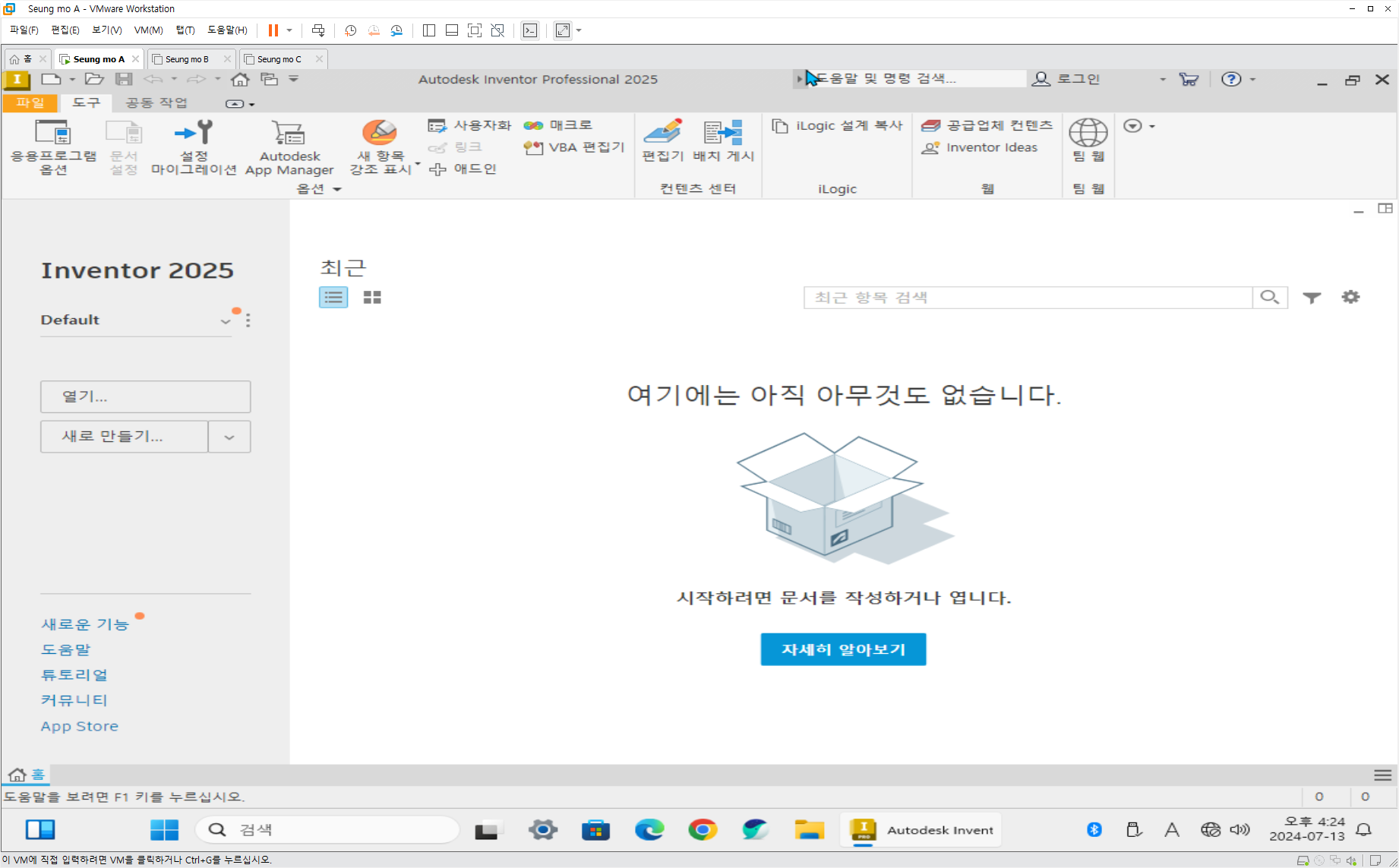
Task: Open the Autodesk shopping cart icon
Action: [1189, 79]
